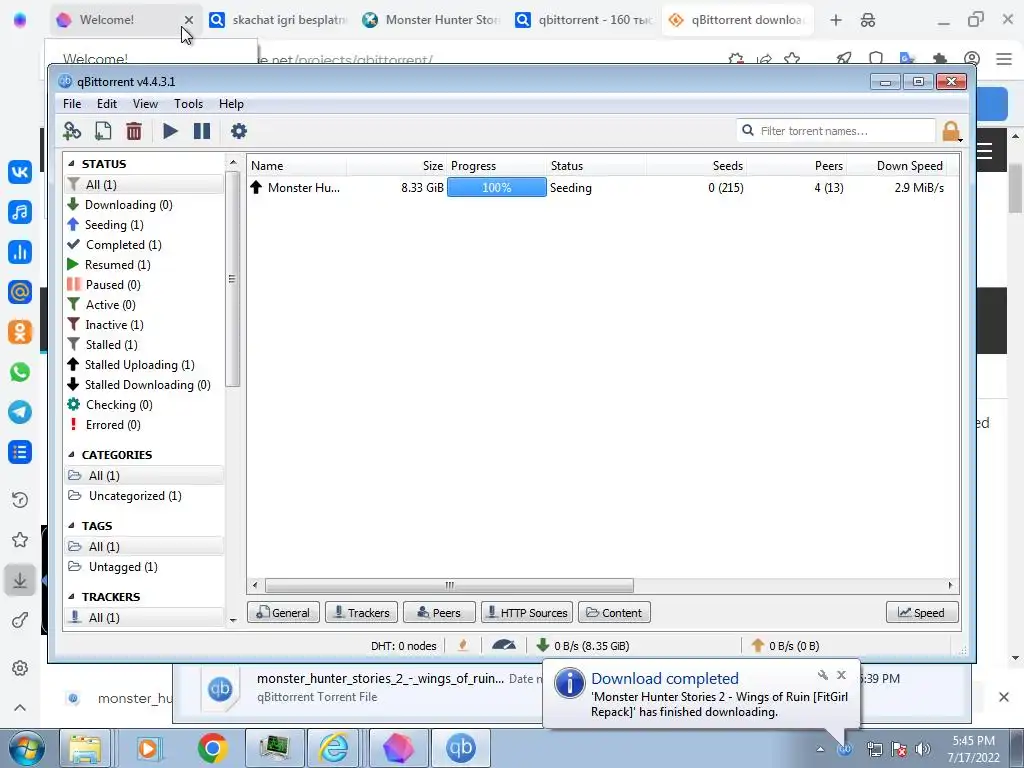Open Chrome from the taskbar
This screenshot has height=768, width=1024.
click(x=212, y=748)
